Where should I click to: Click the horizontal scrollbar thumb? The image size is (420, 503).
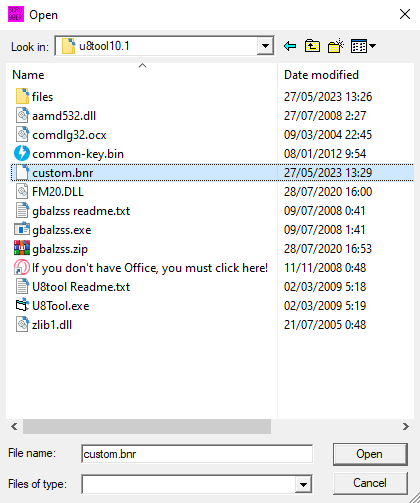click(x=147, y=426)
